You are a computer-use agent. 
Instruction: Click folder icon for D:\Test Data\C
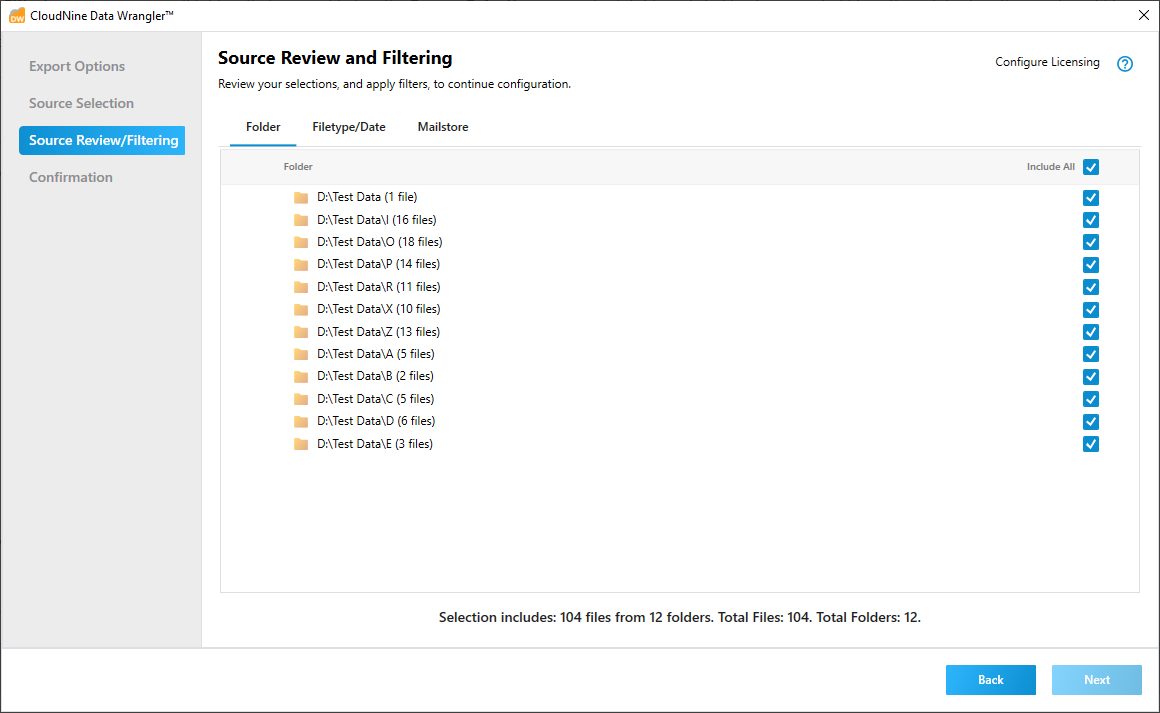point(300,399)
